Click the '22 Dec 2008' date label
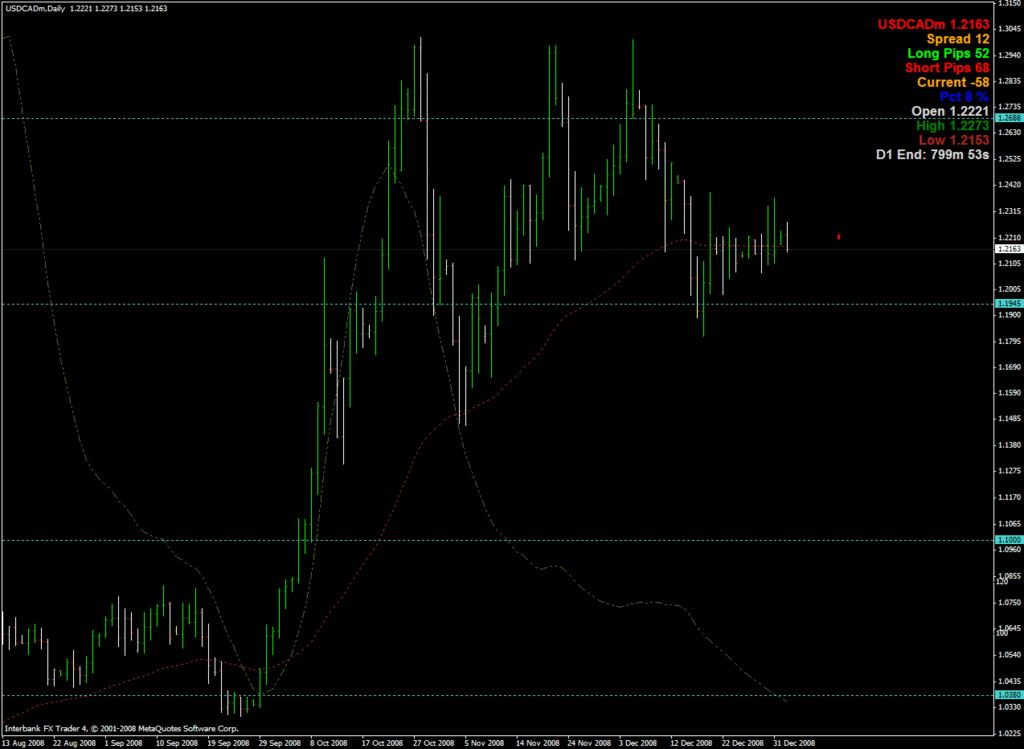Viewport: 1024px width, 749px height. (743, 743)
